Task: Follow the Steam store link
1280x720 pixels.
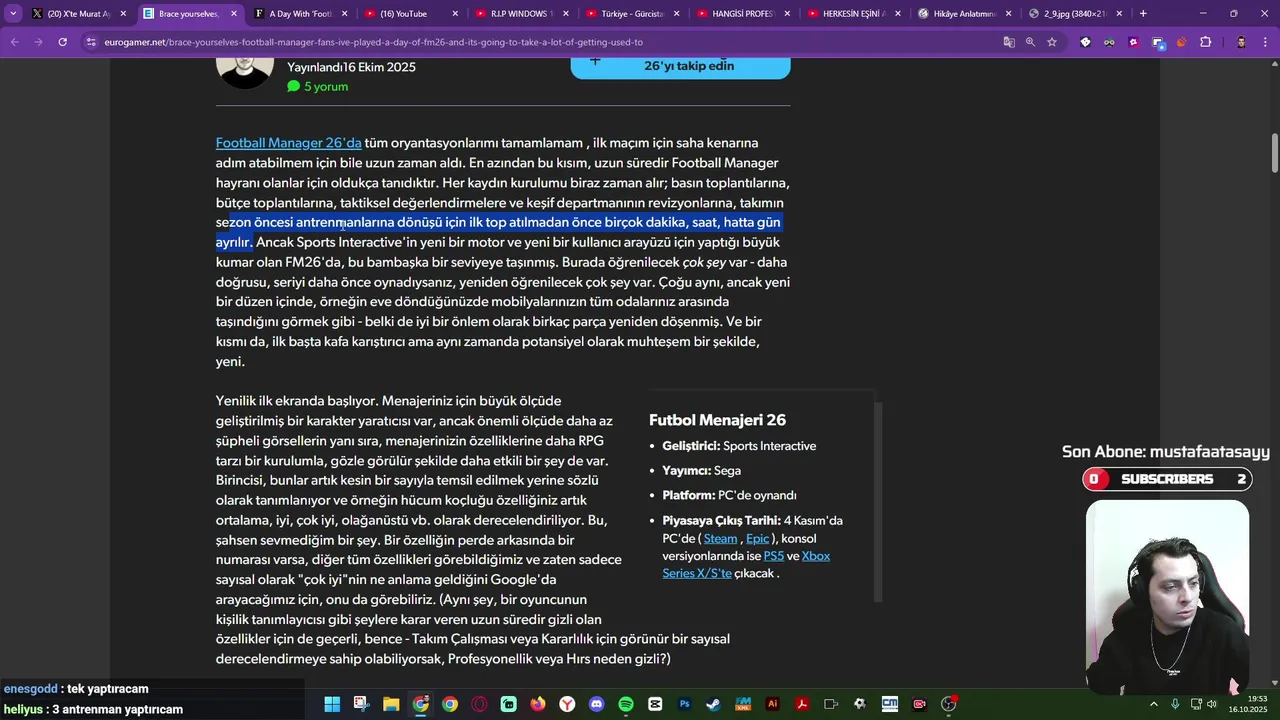Action: tap(720, 538)
